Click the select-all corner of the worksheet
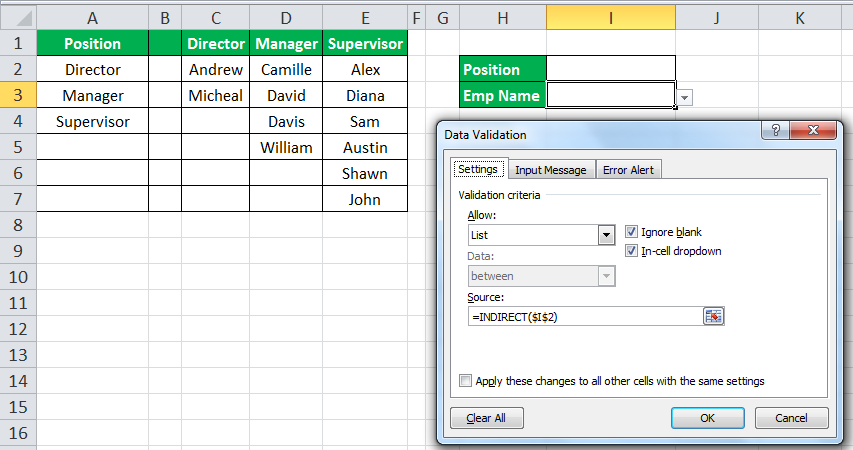853x450 pixels. click(18, 18)
